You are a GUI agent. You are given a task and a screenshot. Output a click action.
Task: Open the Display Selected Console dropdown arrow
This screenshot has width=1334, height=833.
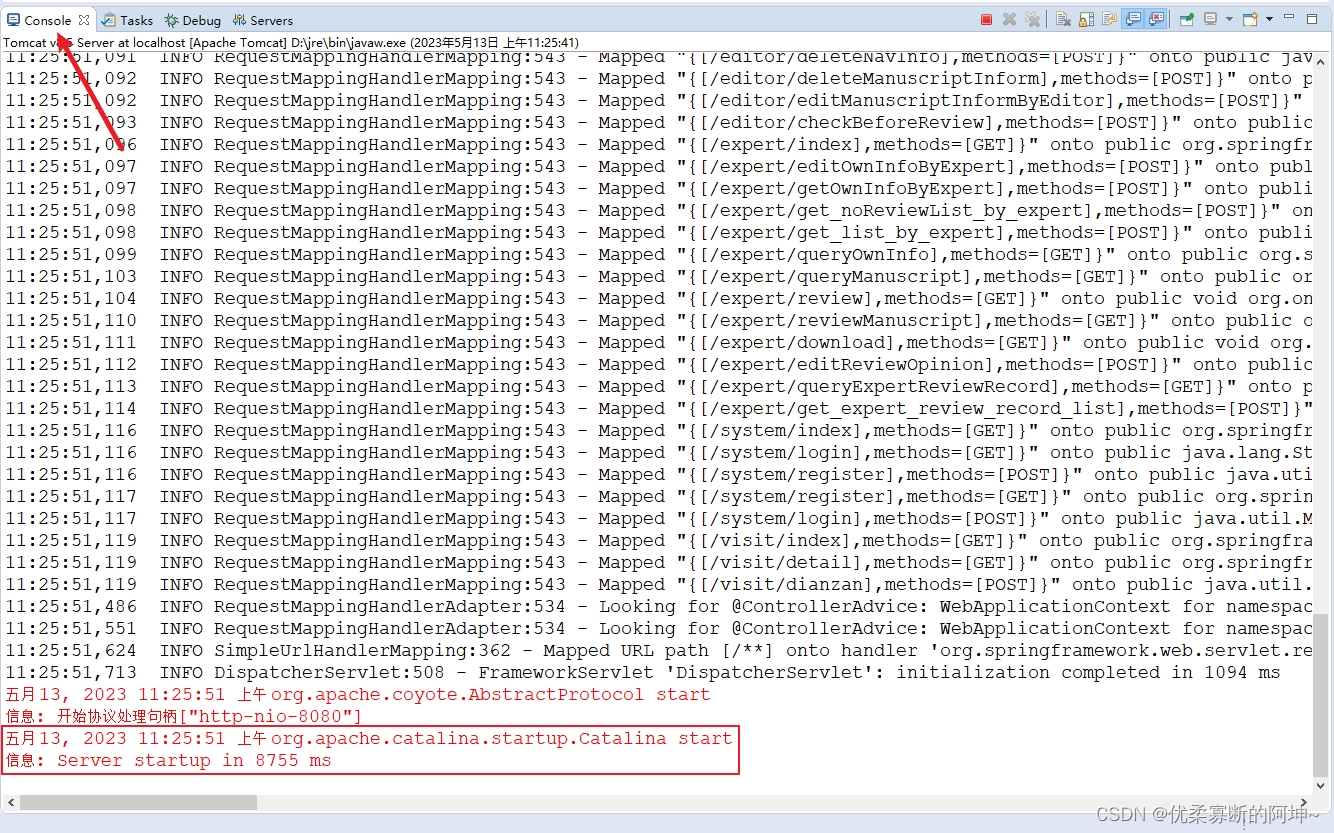point(1229,19)
